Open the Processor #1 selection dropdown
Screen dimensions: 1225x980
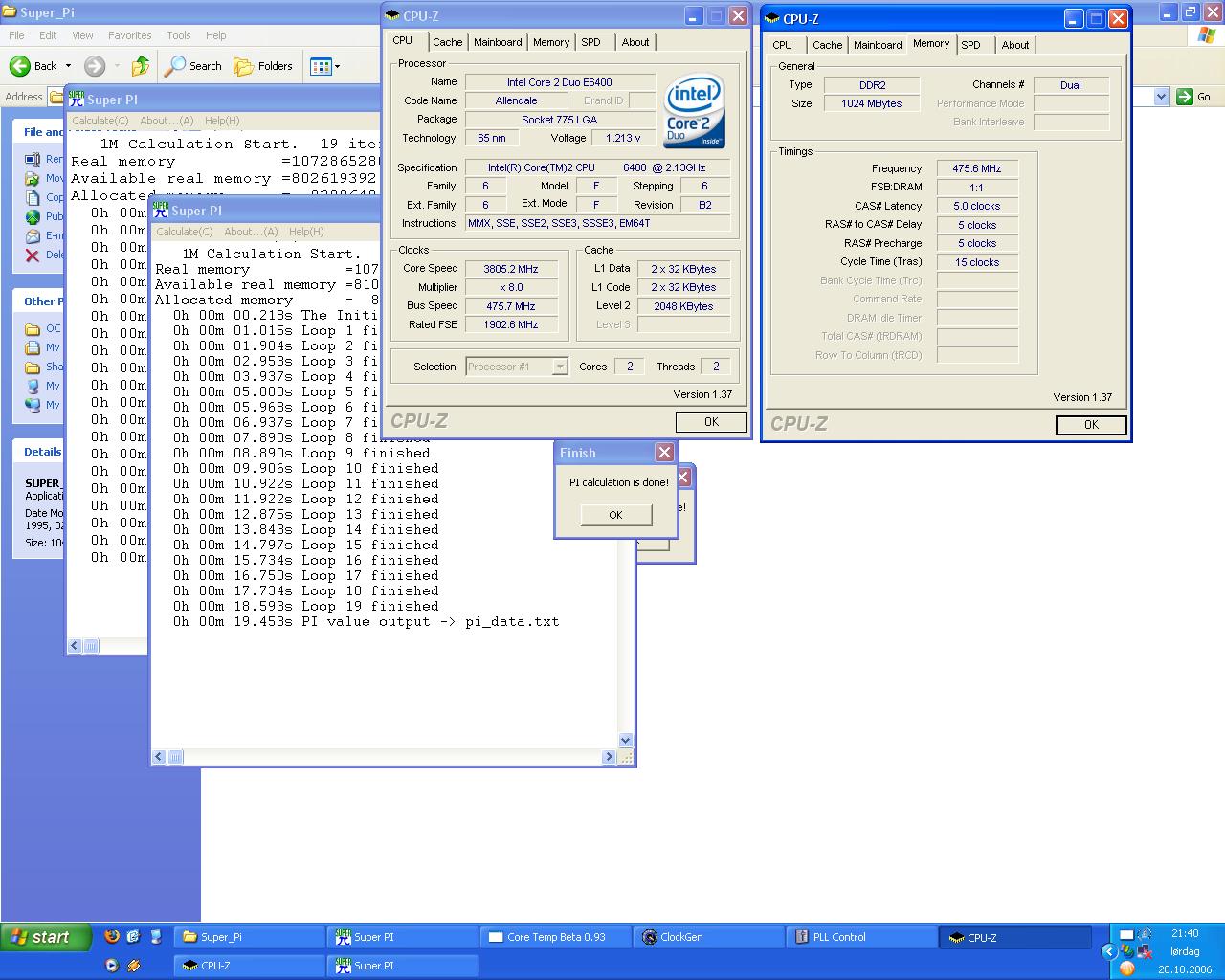[517, 367]
